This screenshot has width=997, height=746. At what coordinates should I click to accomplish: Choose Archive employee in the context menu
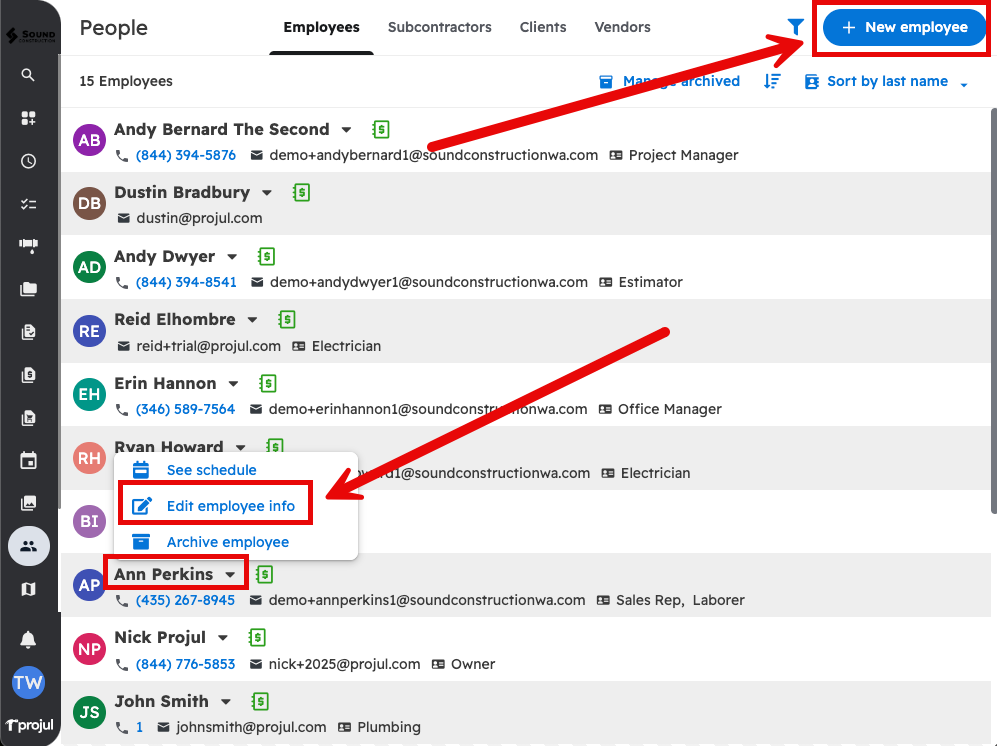click(x=227, y=542)
